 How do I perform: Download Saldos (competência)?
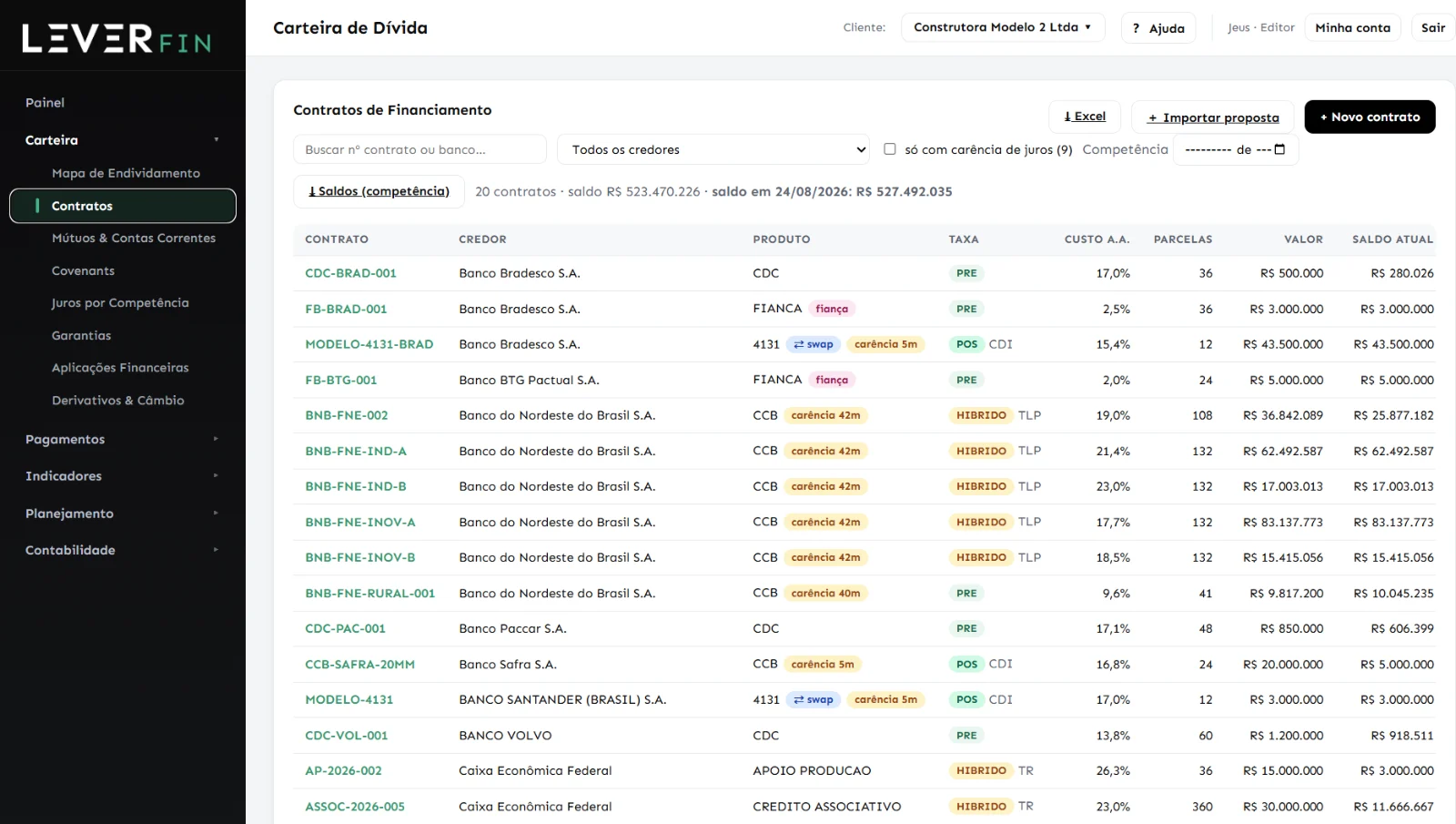coord(379,191)
